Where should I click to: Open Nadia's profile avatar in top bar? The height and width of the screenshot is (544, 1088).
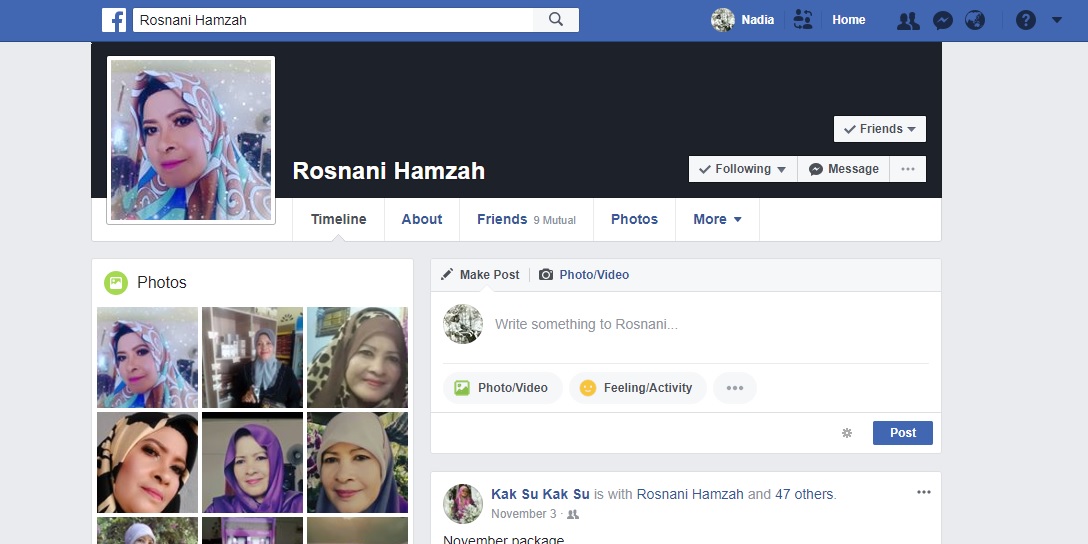coord(722,20)
